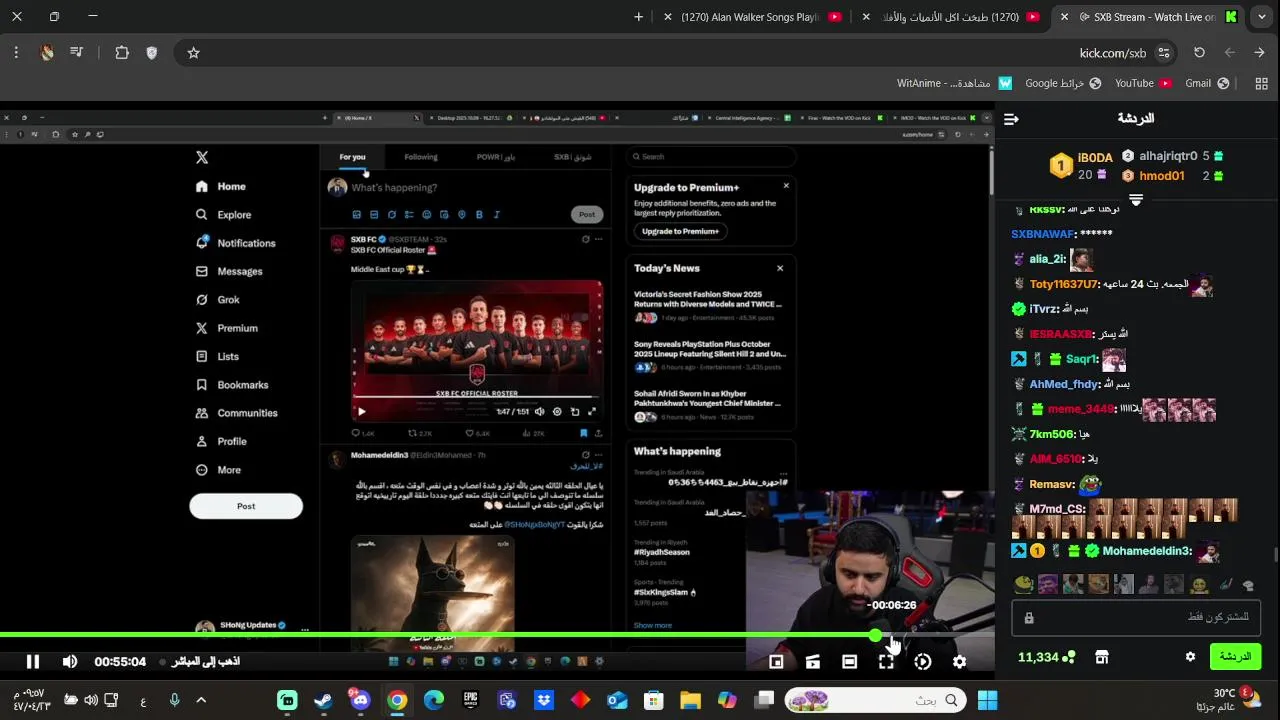
Task: Open the extensions puzzle icon
Action: [x=122, y=53]
